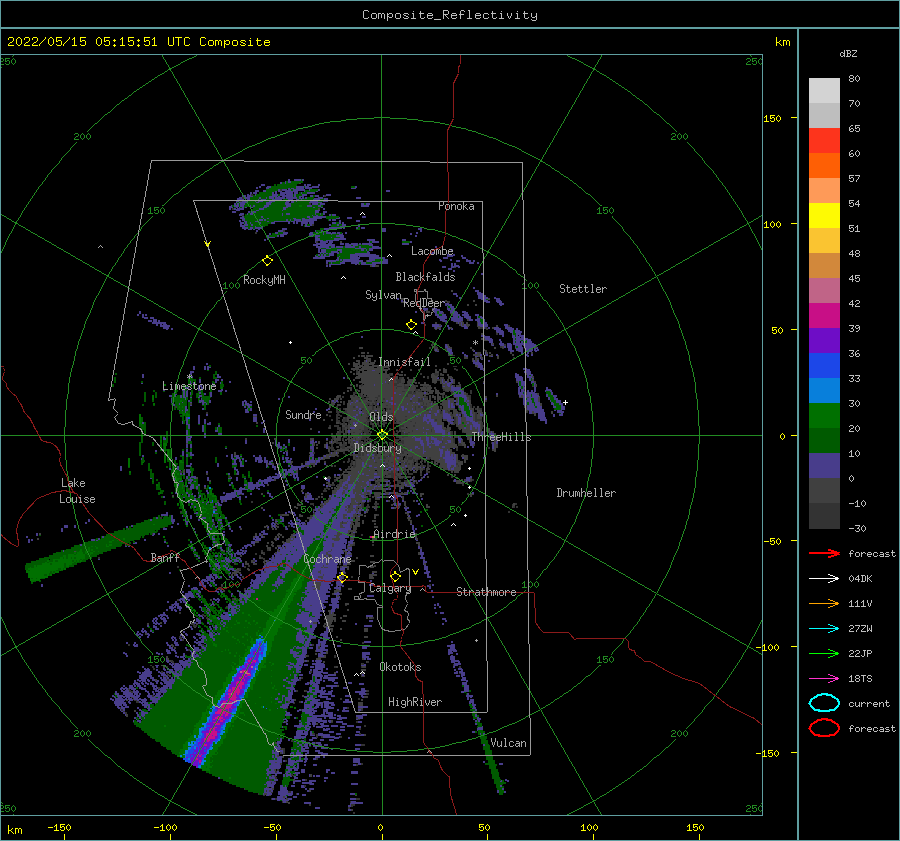This screenshot has width=900, height=841.
Task: Select the cyan 'current' ellipse symbol
Action: click(824, 703)
